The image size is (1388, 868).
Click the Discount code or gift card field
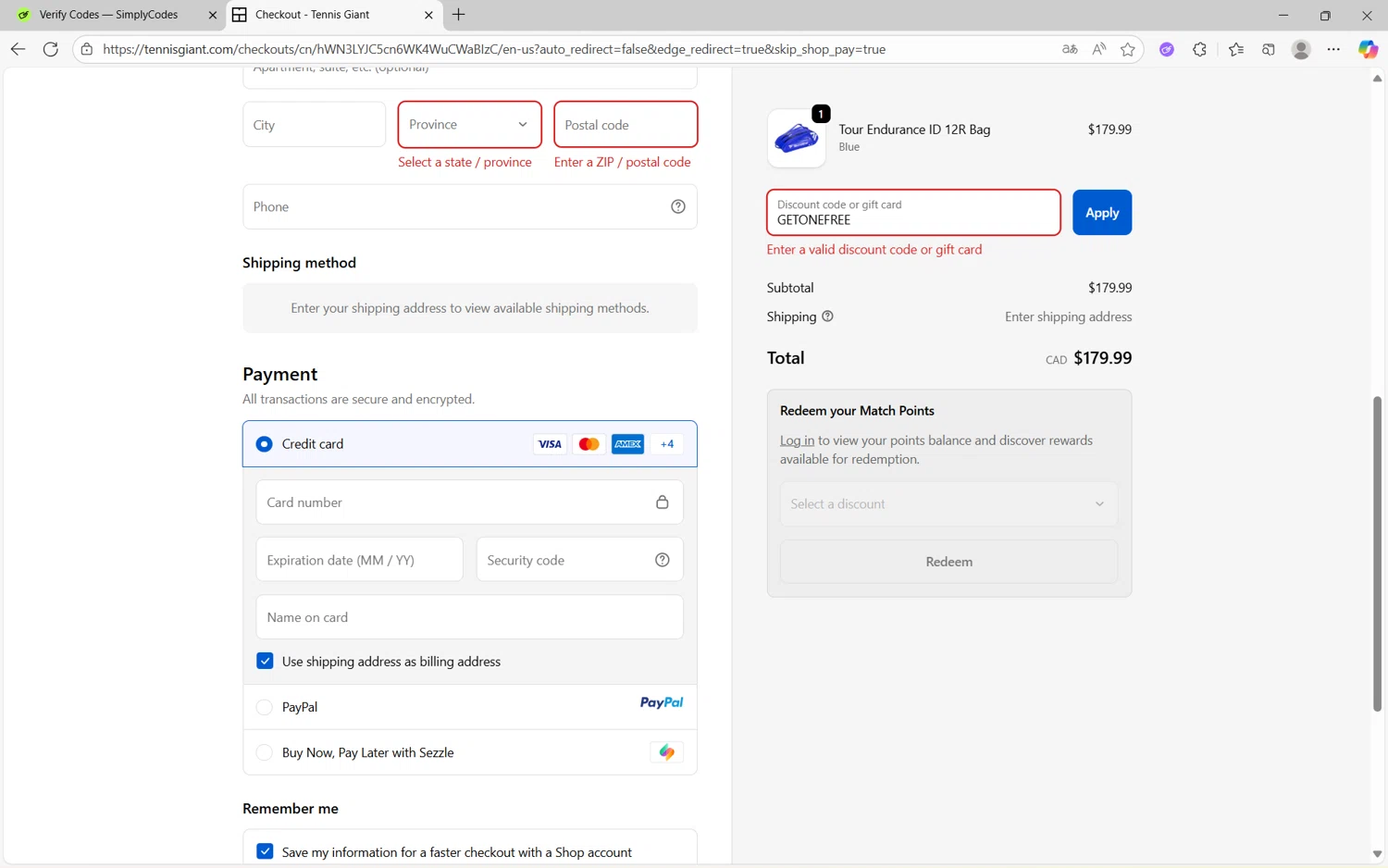pos(913,212)
